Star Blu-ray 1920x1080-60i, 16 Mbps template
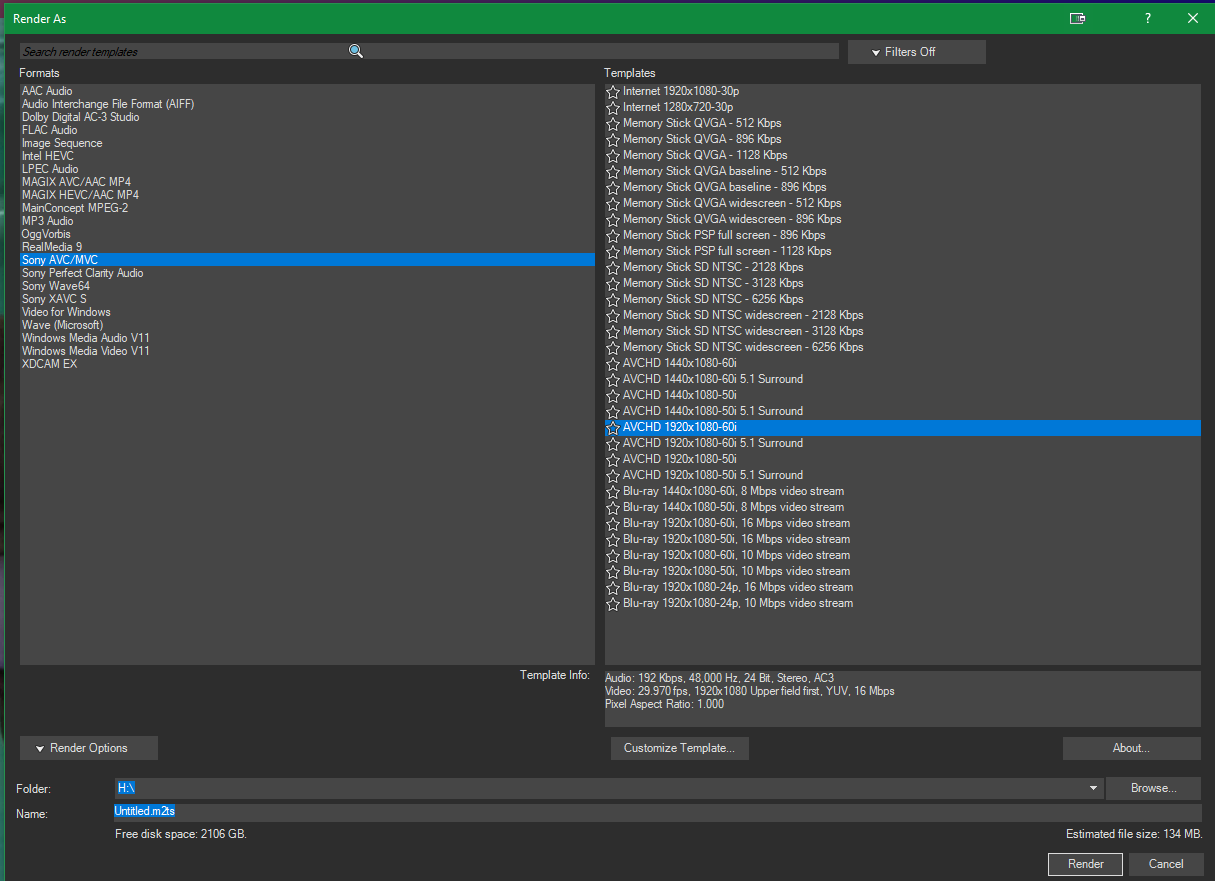Image resolution: width=1215 pixels, height=881 pixels. pyautogui.click(x=613, y=523)
